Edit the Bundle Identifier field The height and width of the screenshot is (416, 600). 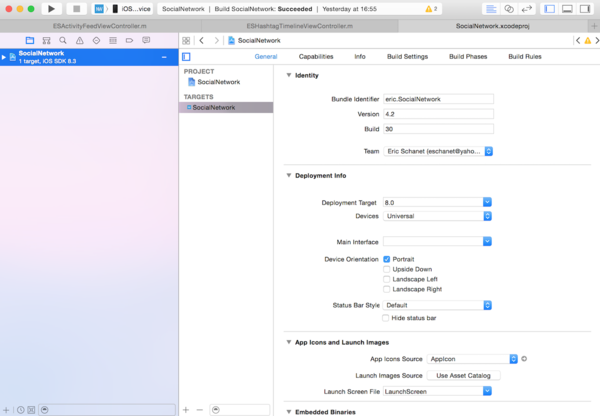coord(438,99)
